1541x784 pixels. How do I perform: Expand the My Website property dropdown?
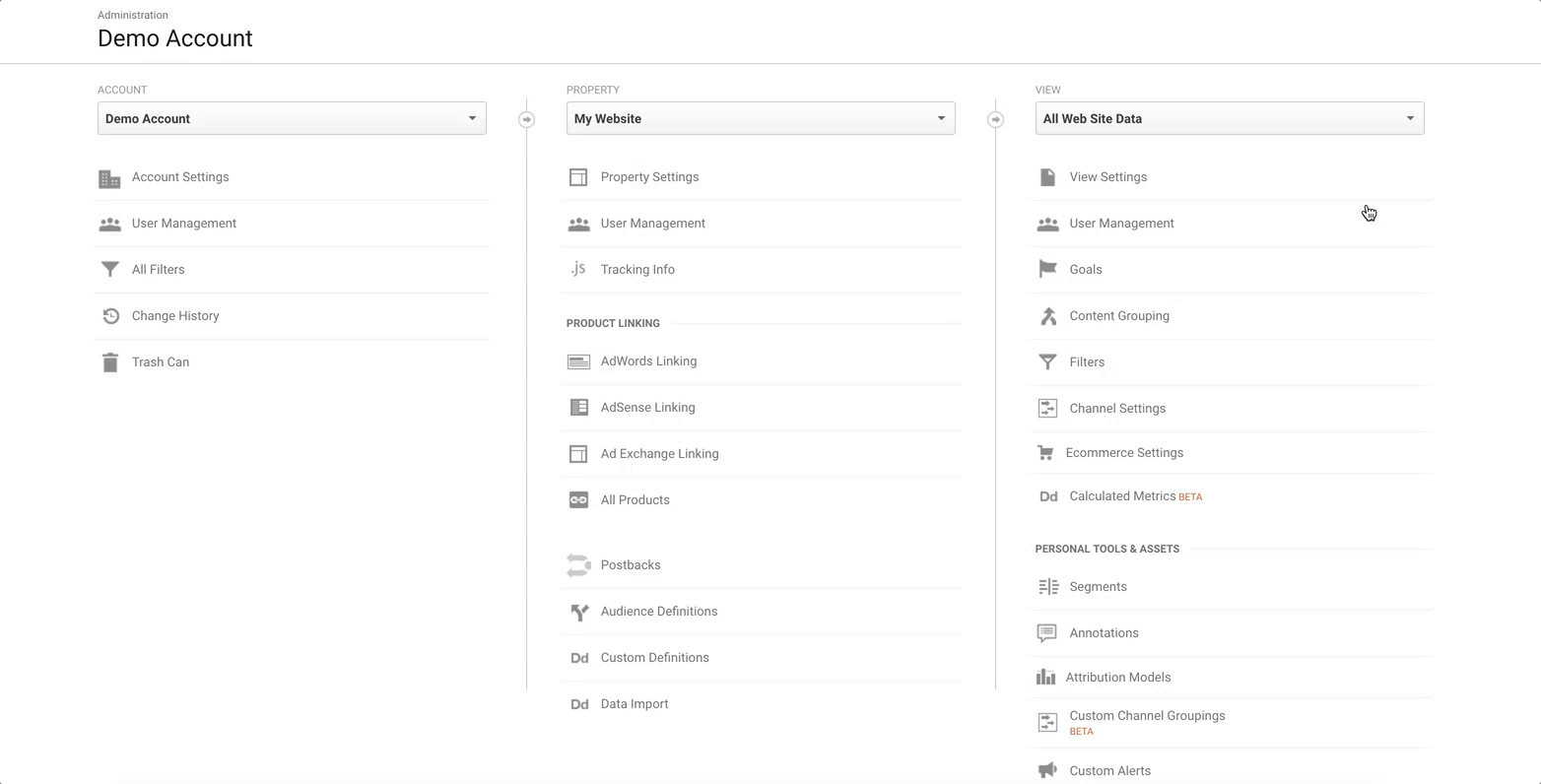[x=760, y=119]
